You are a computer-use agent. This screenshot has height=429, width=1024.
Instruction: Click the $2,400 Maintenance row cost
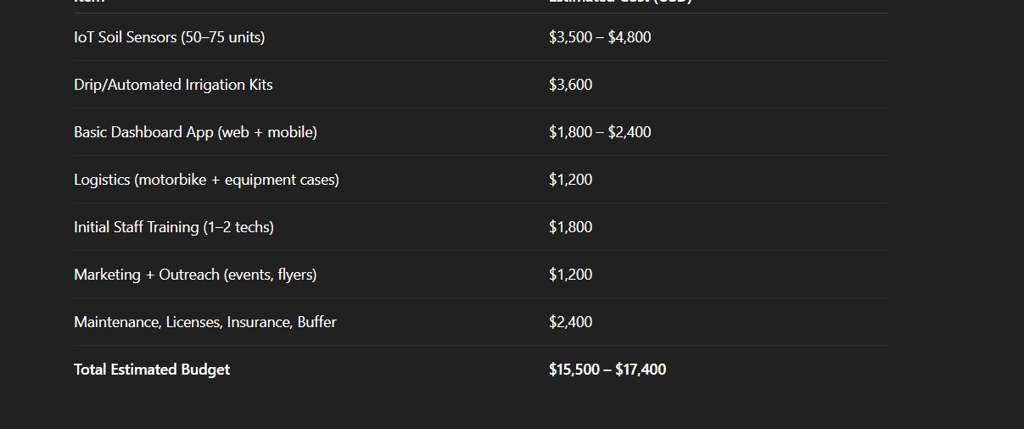571,322
